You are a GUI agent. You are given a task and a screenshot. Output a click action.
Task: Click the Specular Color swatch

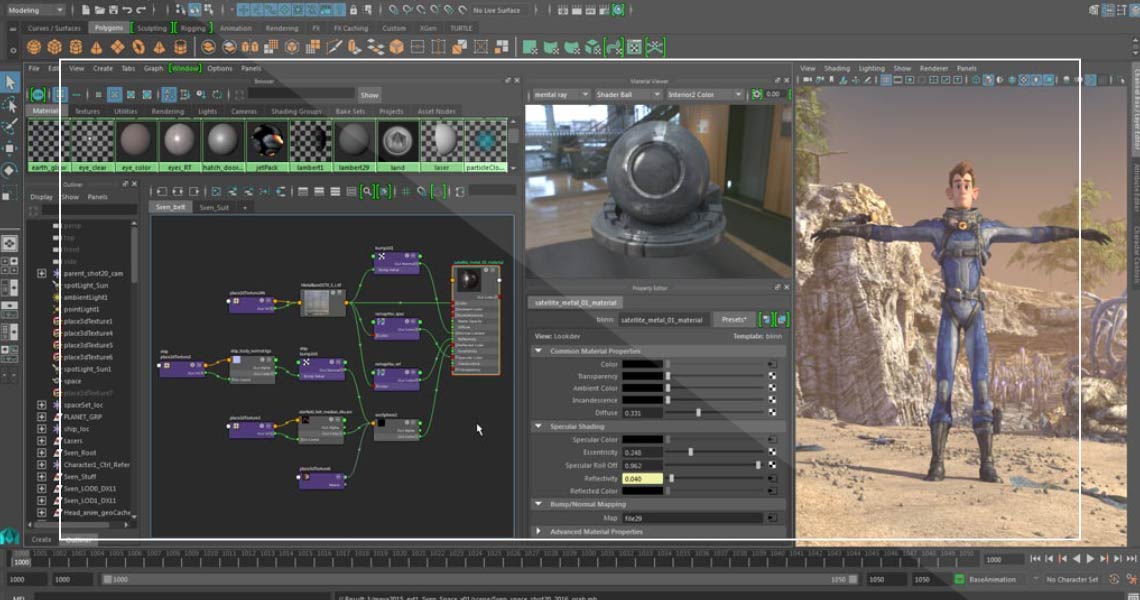pos(645,439)
